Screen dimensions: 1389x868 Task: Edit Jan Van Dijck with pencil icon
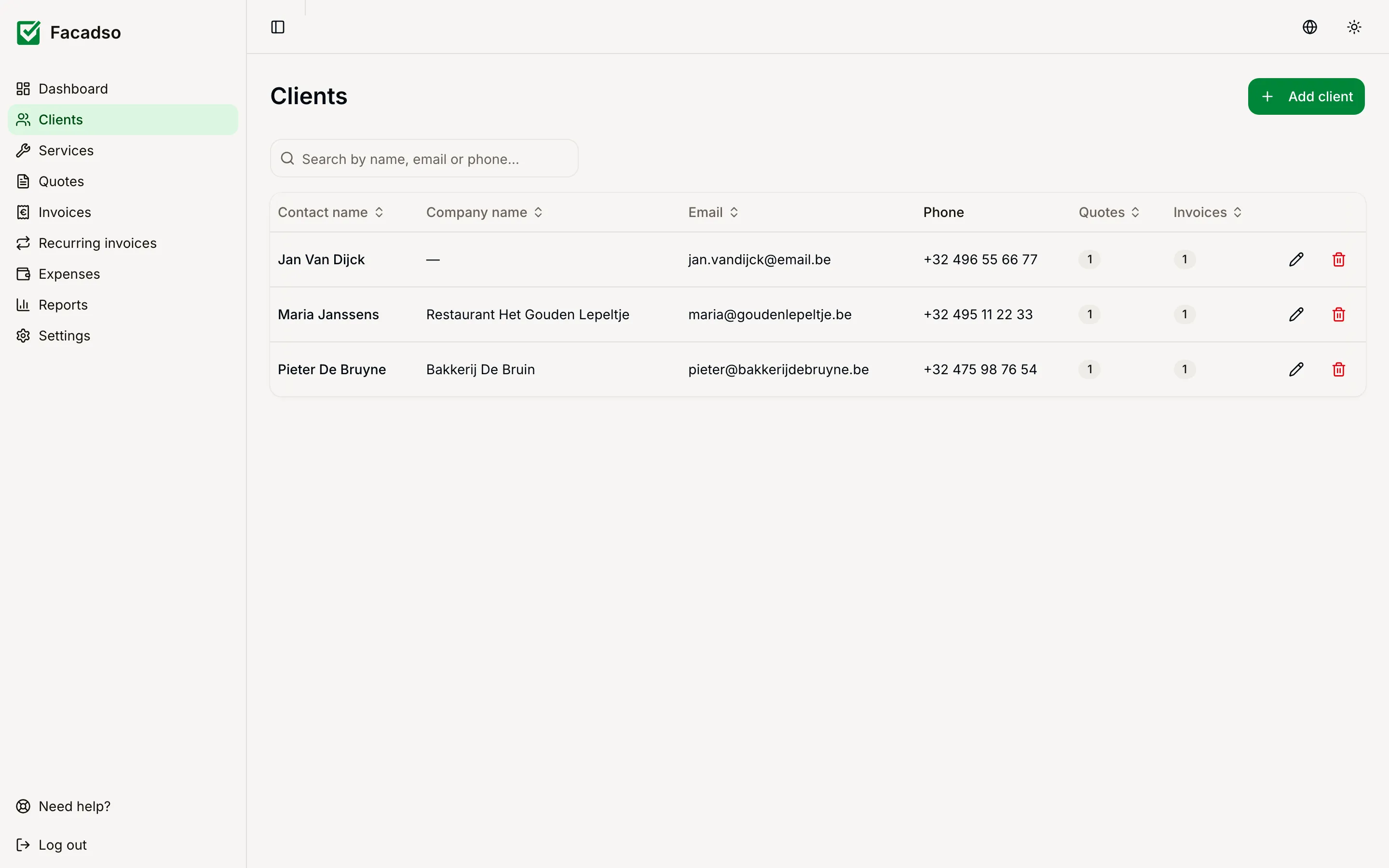1296,259
